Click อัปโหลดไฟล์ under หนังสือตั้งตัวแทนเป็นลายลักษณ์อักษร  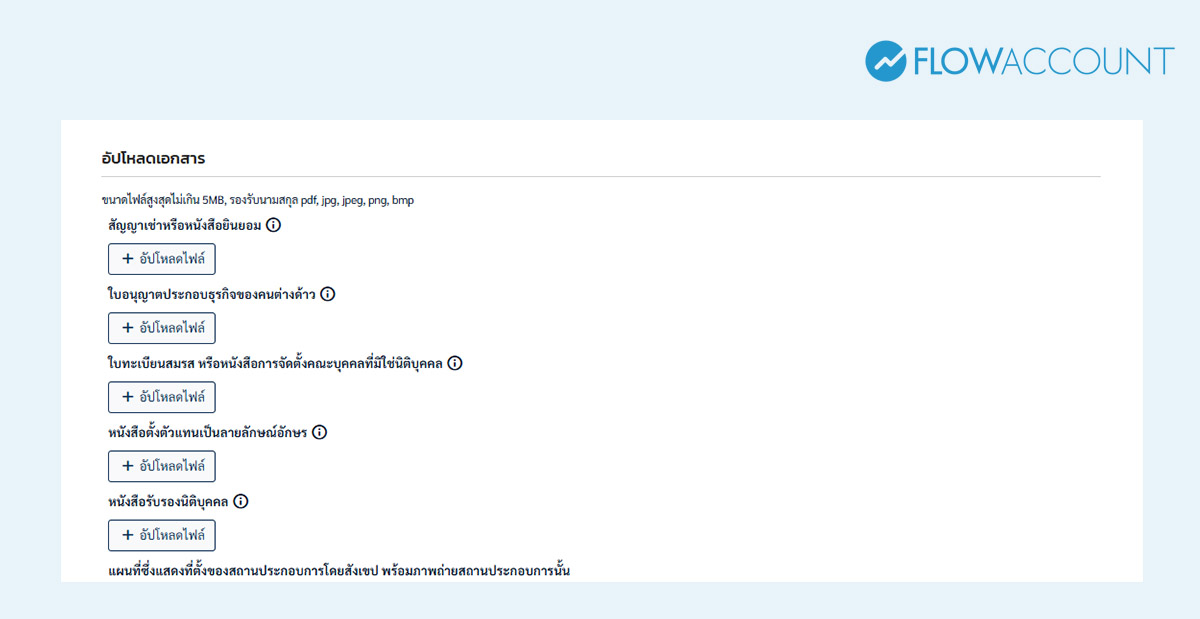pyautogui.click(x=162, y=466)
